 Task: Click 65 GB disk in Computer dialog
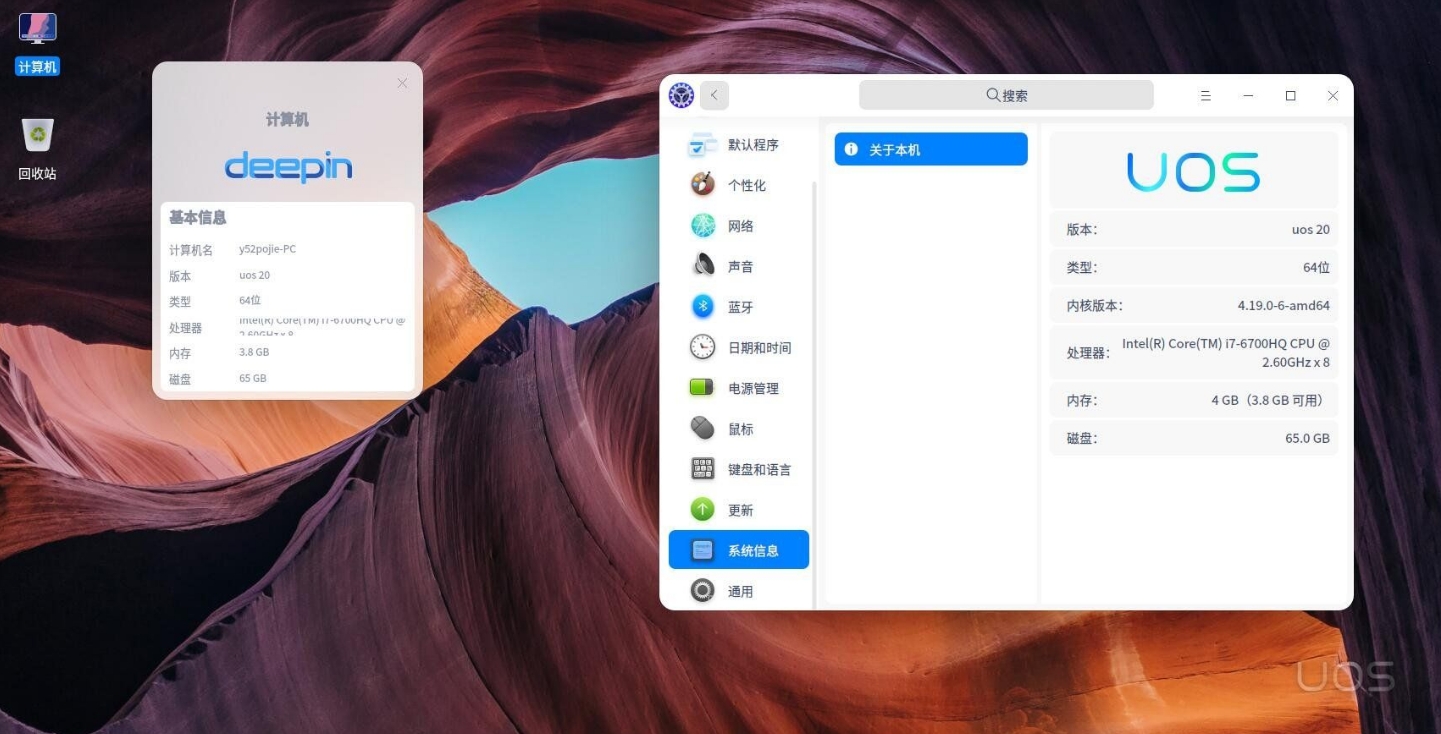(253, 378)
